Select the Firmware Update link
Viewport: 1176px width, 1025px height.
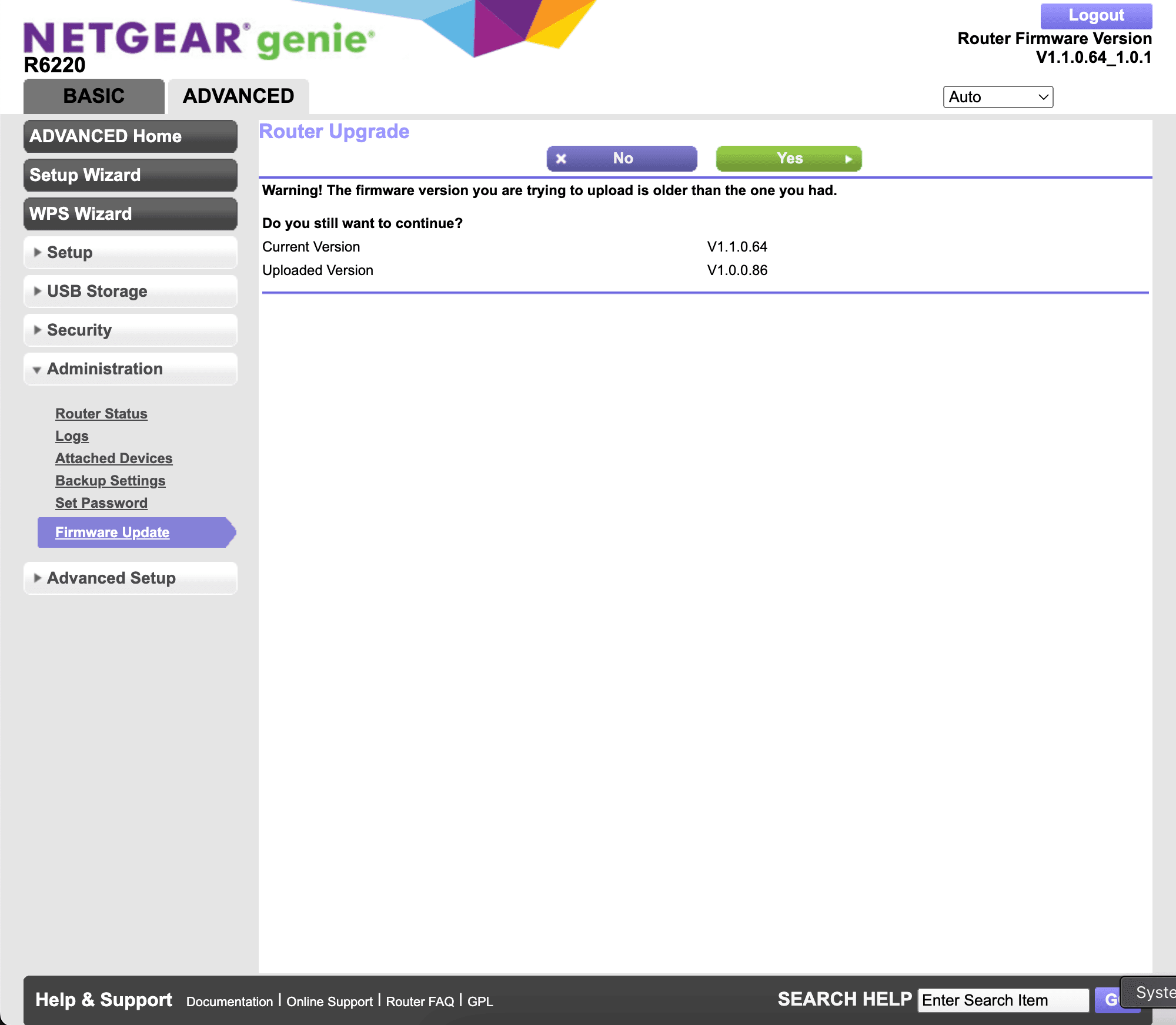click(x=112, y=532)
